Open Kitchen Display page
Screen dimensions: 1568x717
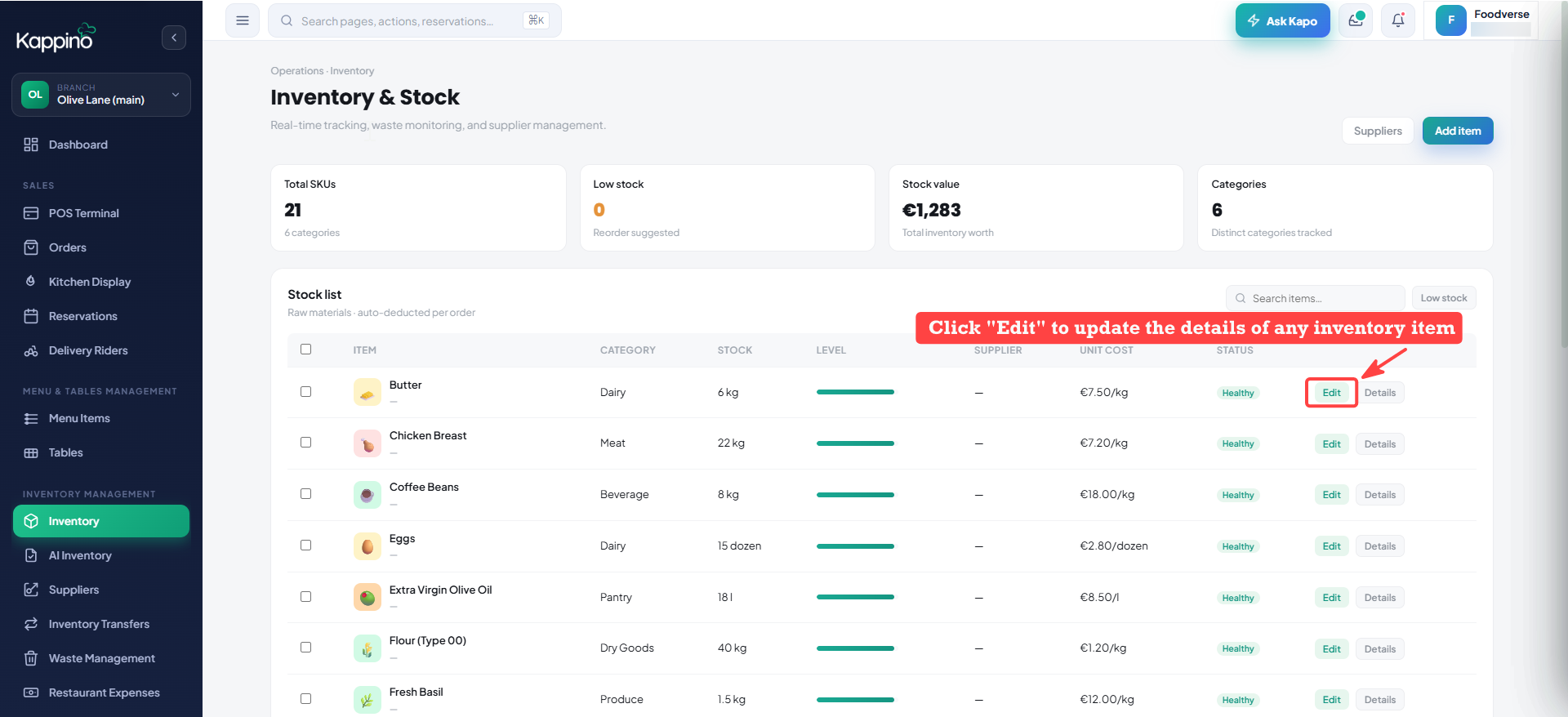click(x=101, y=282)
